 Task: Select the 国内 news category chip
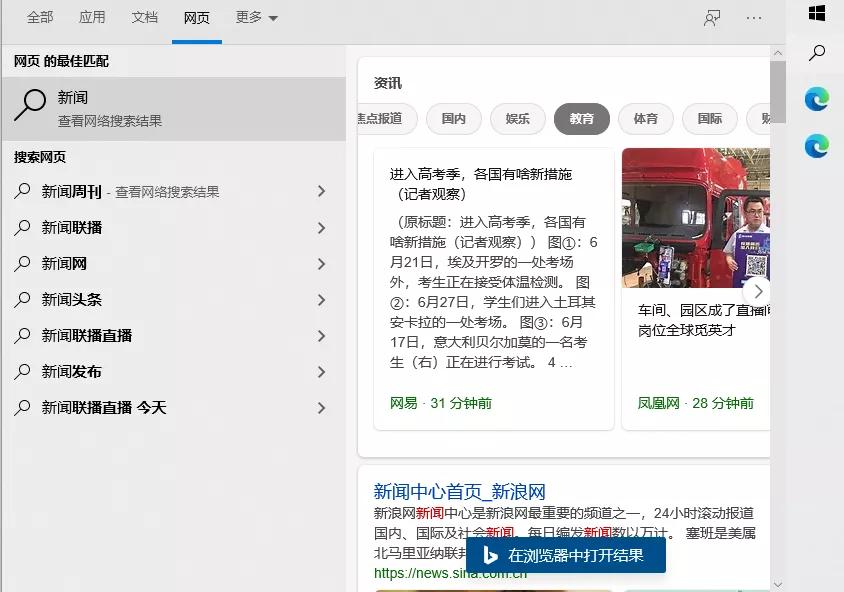coord(454,118)
